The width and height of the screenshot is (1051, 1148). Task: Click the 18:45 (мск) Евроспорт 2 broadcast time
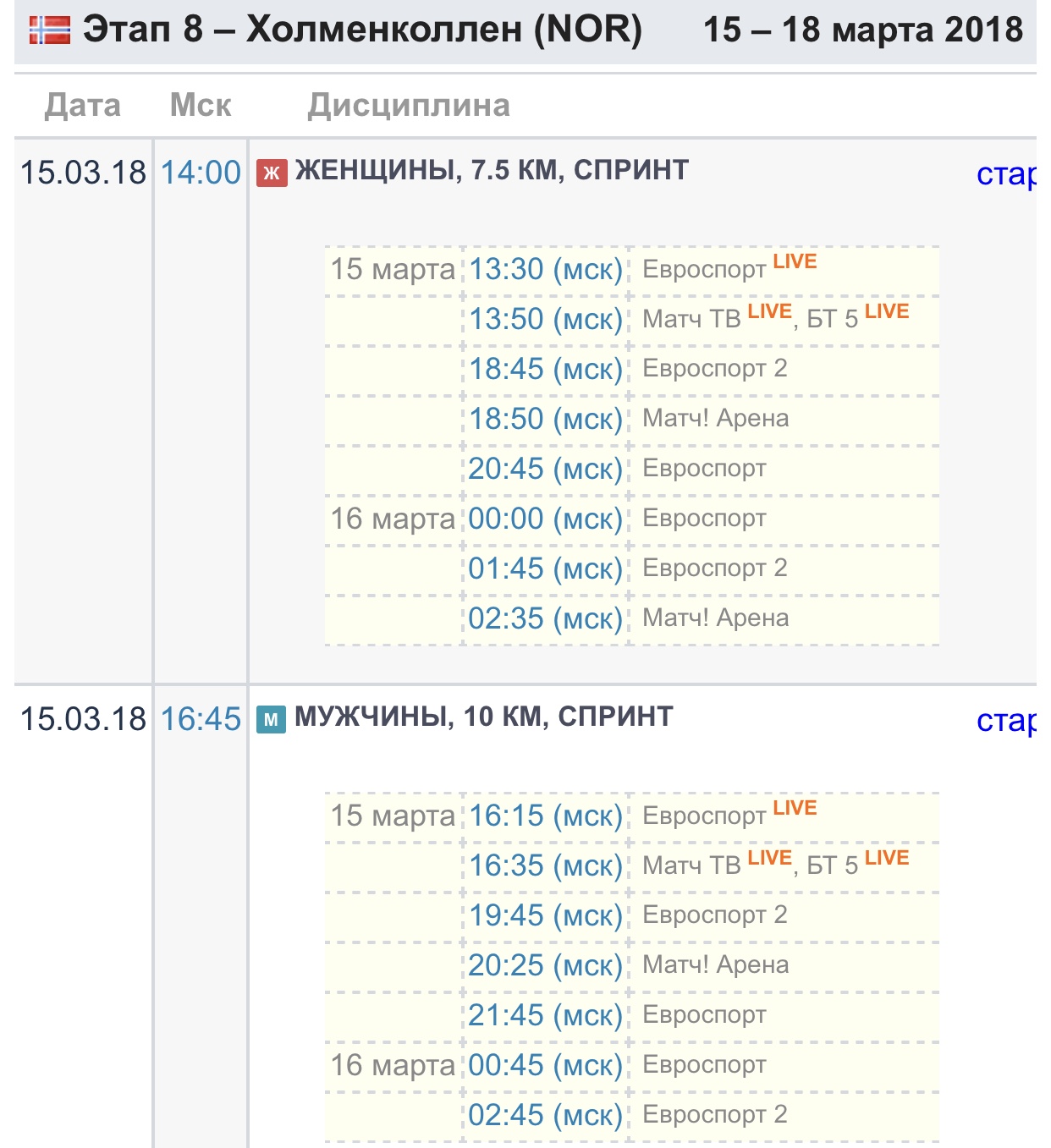tap(546, 369)
